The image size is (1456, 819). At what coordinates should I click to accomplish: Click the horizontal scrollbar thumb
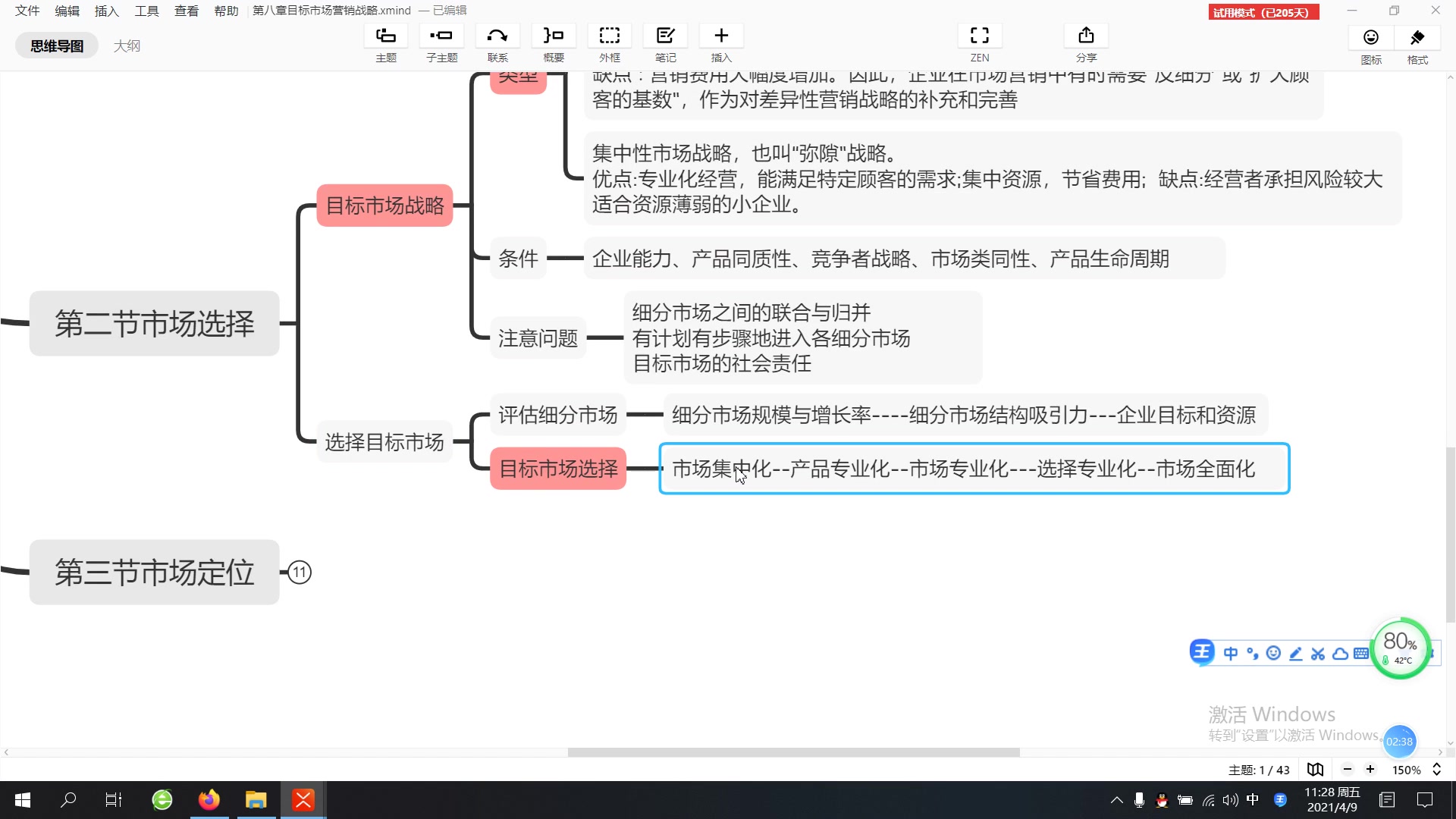793,752
